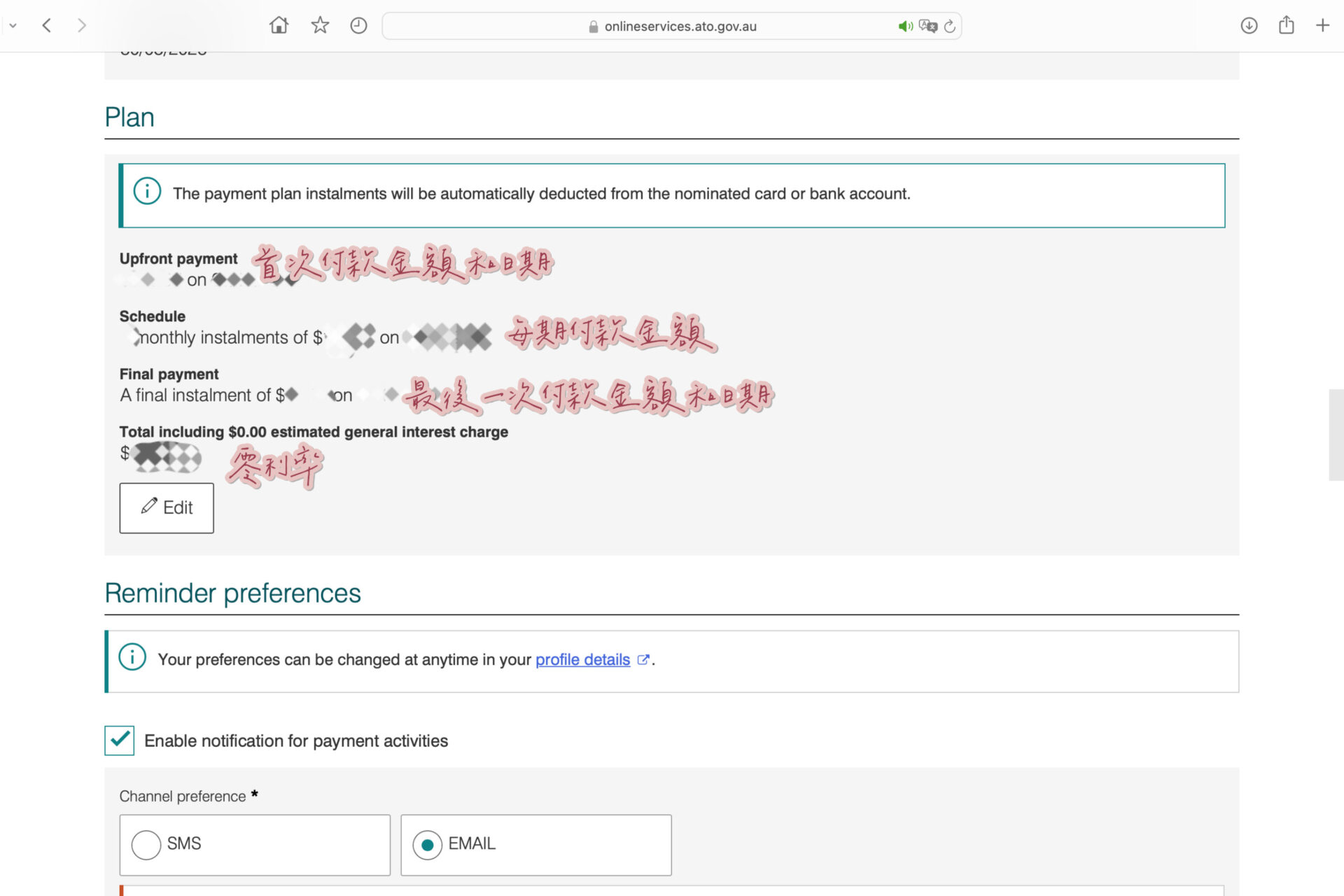Open a new tab with plus icon
1344x896 pixels.
click(x=1322, y=26)
